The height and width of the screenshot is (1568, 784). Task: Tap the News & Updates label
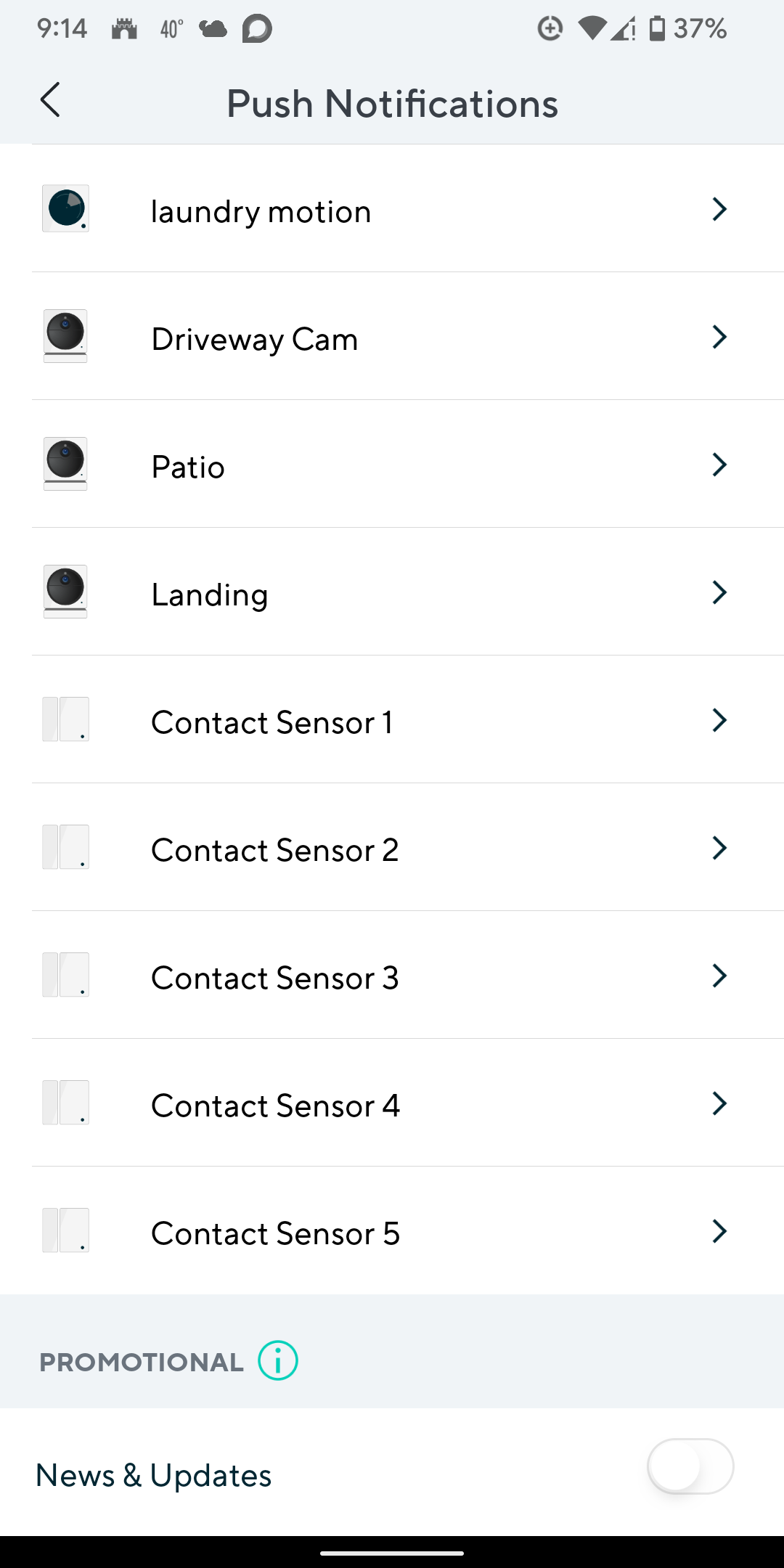coord(154,1475)
